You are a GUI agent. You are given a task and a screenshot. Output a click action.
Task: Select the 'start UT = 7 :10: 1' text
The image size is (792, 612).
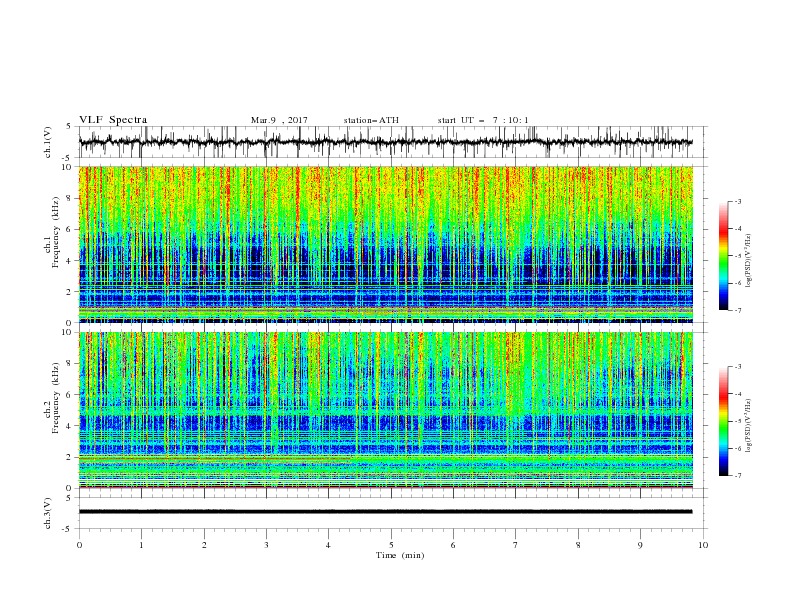click(483, 120)
